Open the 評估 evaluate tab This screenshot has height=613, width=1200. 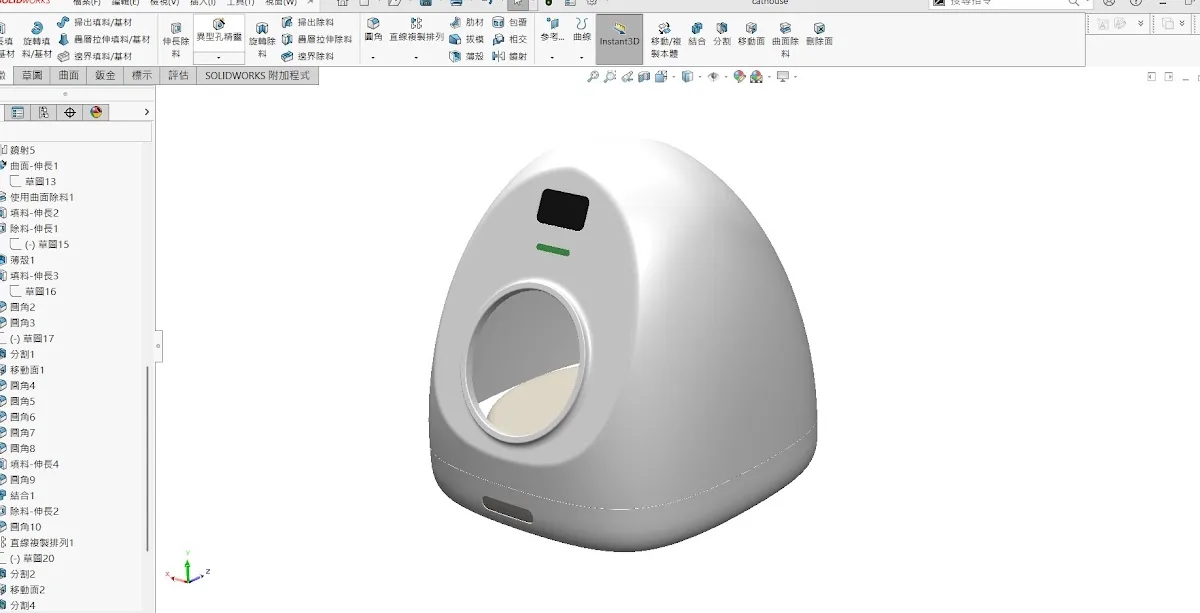178,75
